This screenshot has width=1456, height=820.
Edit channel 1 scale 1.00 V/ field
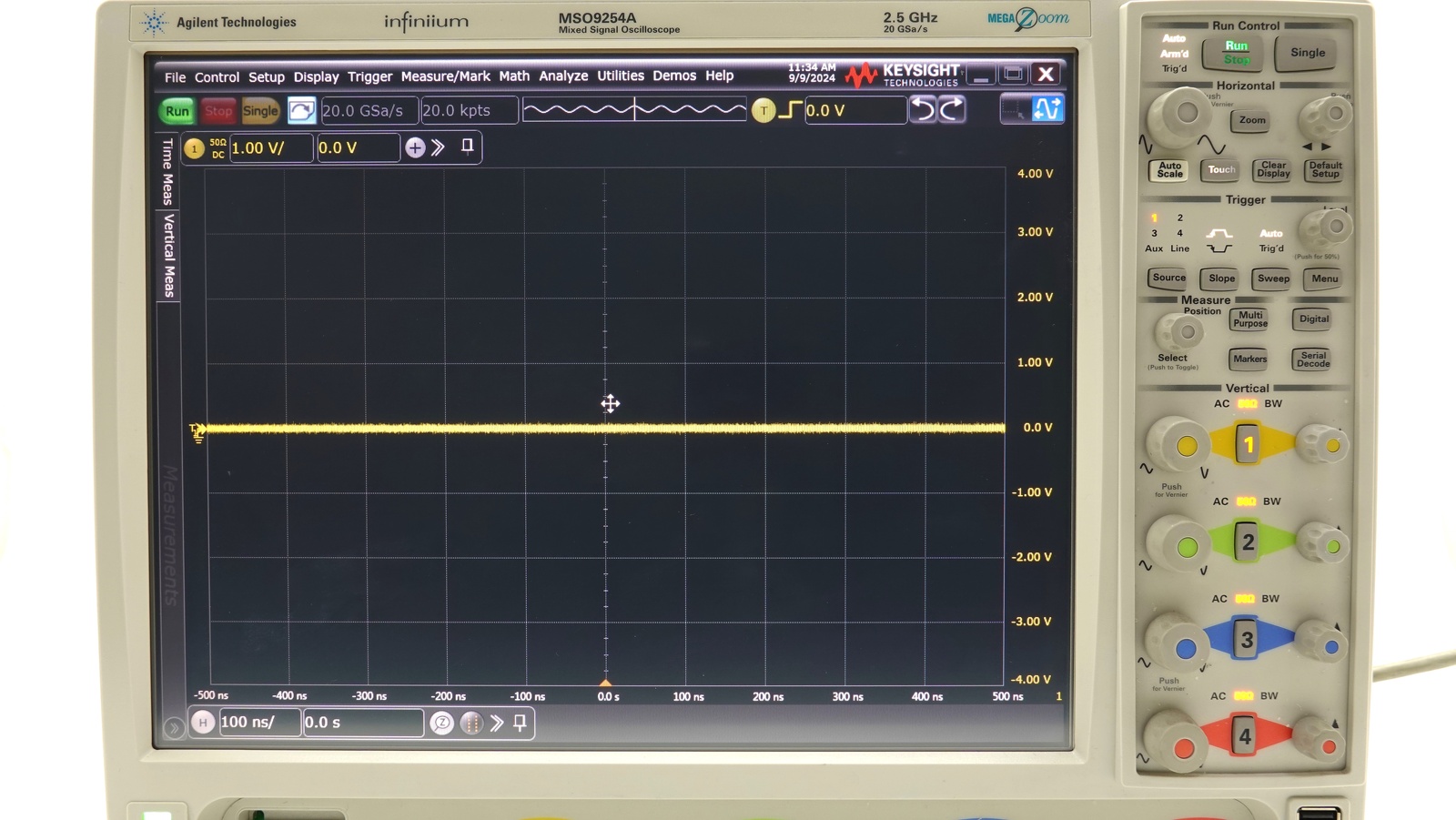(x=270, y=147)
